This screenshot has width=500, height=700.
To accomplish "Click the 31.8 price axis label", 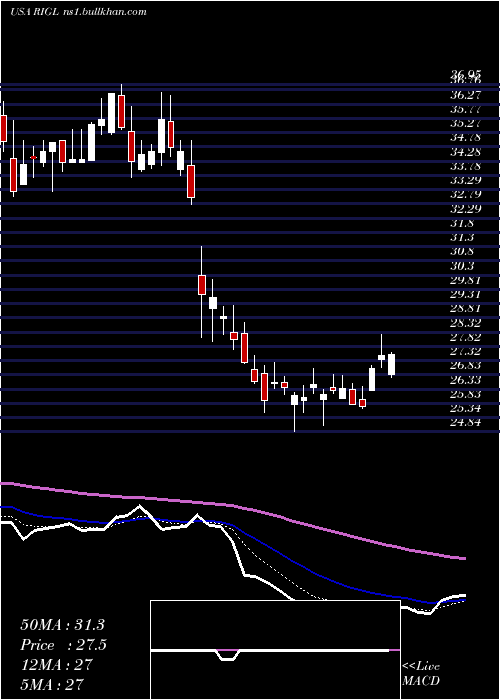I will [x=462, y=223].
